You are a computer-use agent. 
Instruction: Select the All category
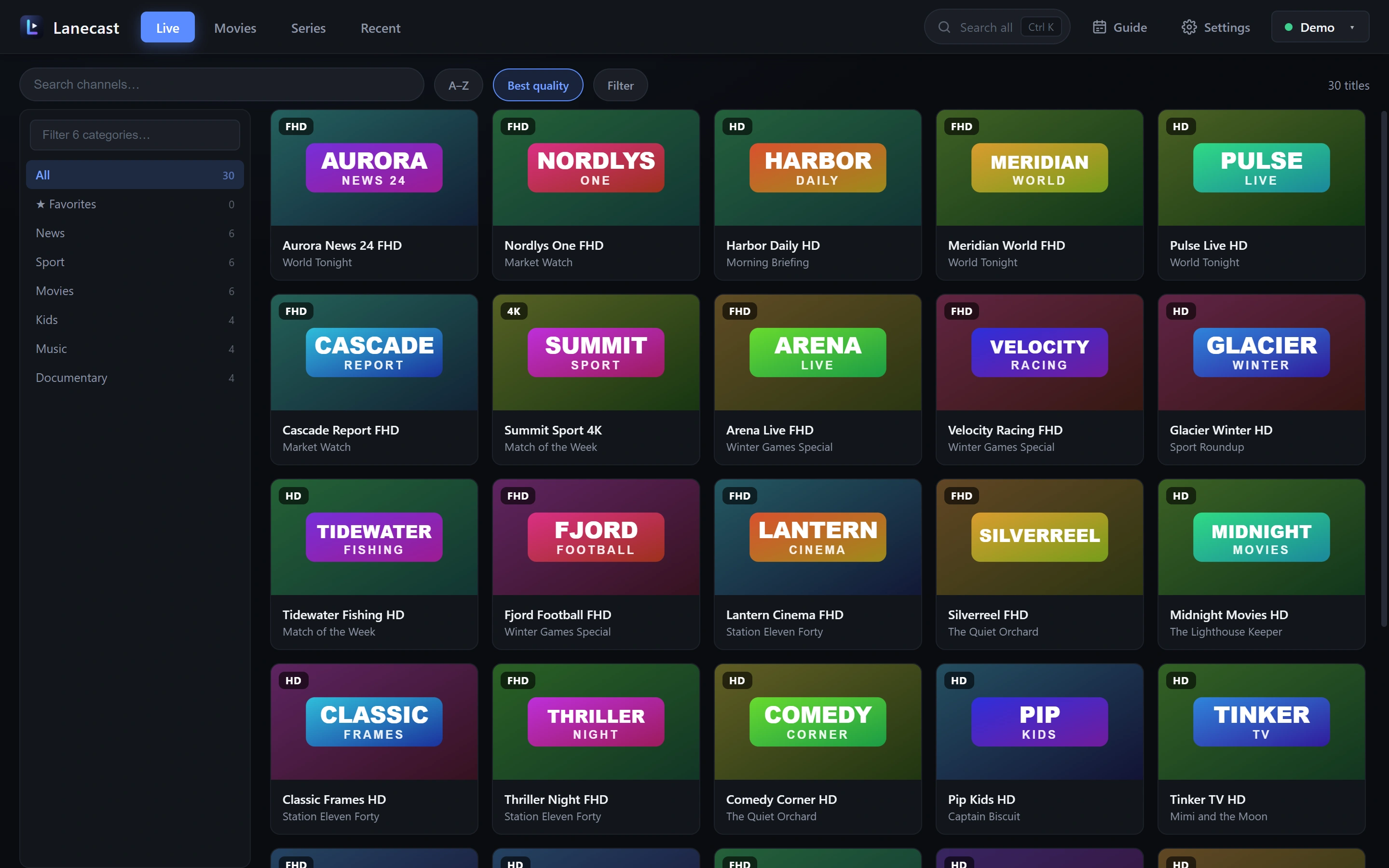135,175
